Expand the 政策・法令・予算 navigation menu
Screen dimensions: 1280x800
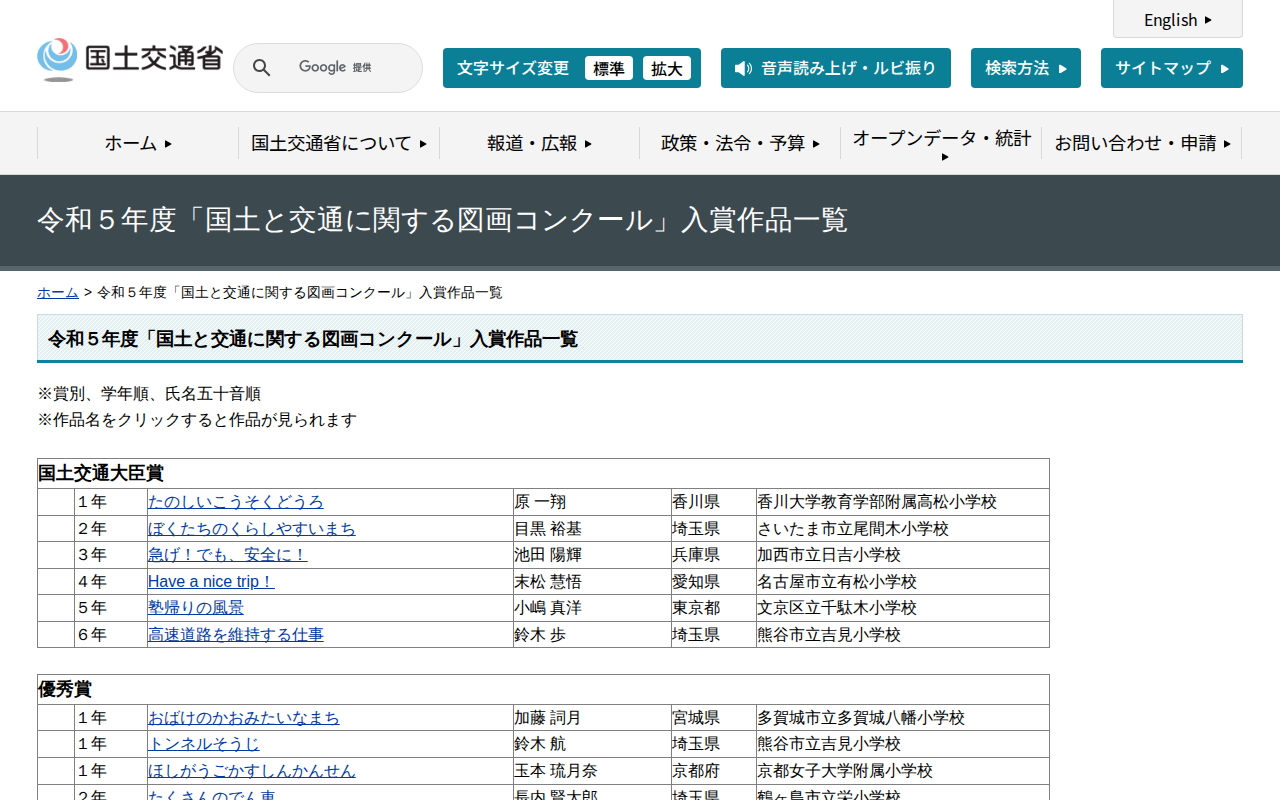point(740,143)
